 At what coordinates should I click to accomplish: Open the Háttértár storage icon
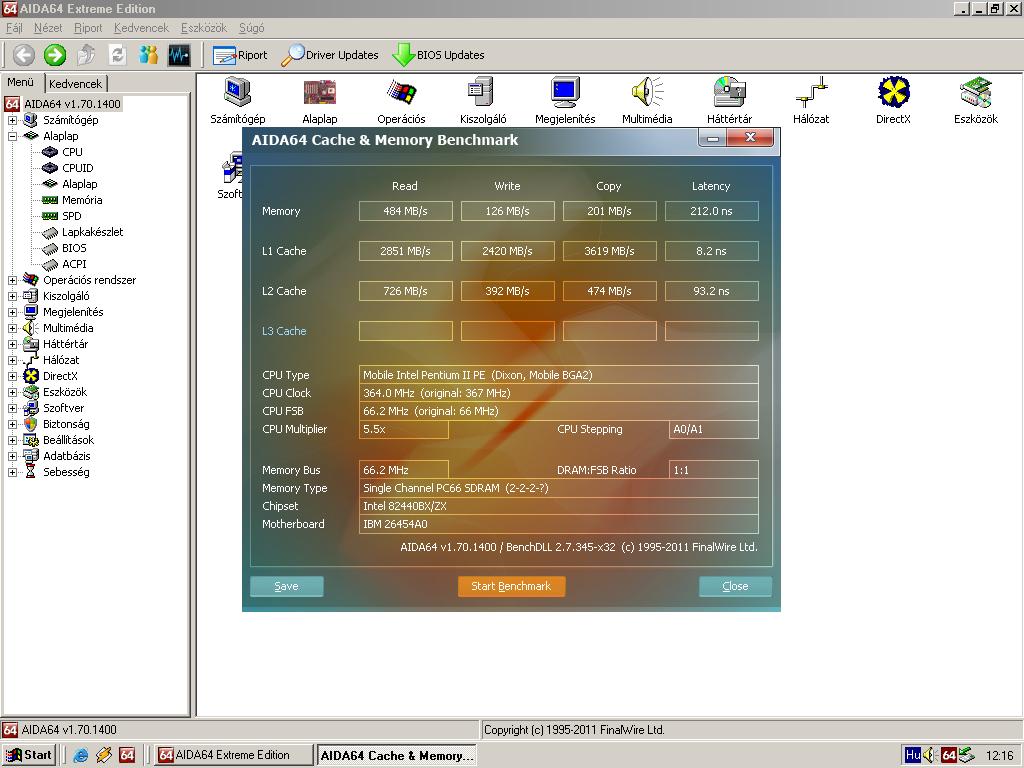pos(729,101)
